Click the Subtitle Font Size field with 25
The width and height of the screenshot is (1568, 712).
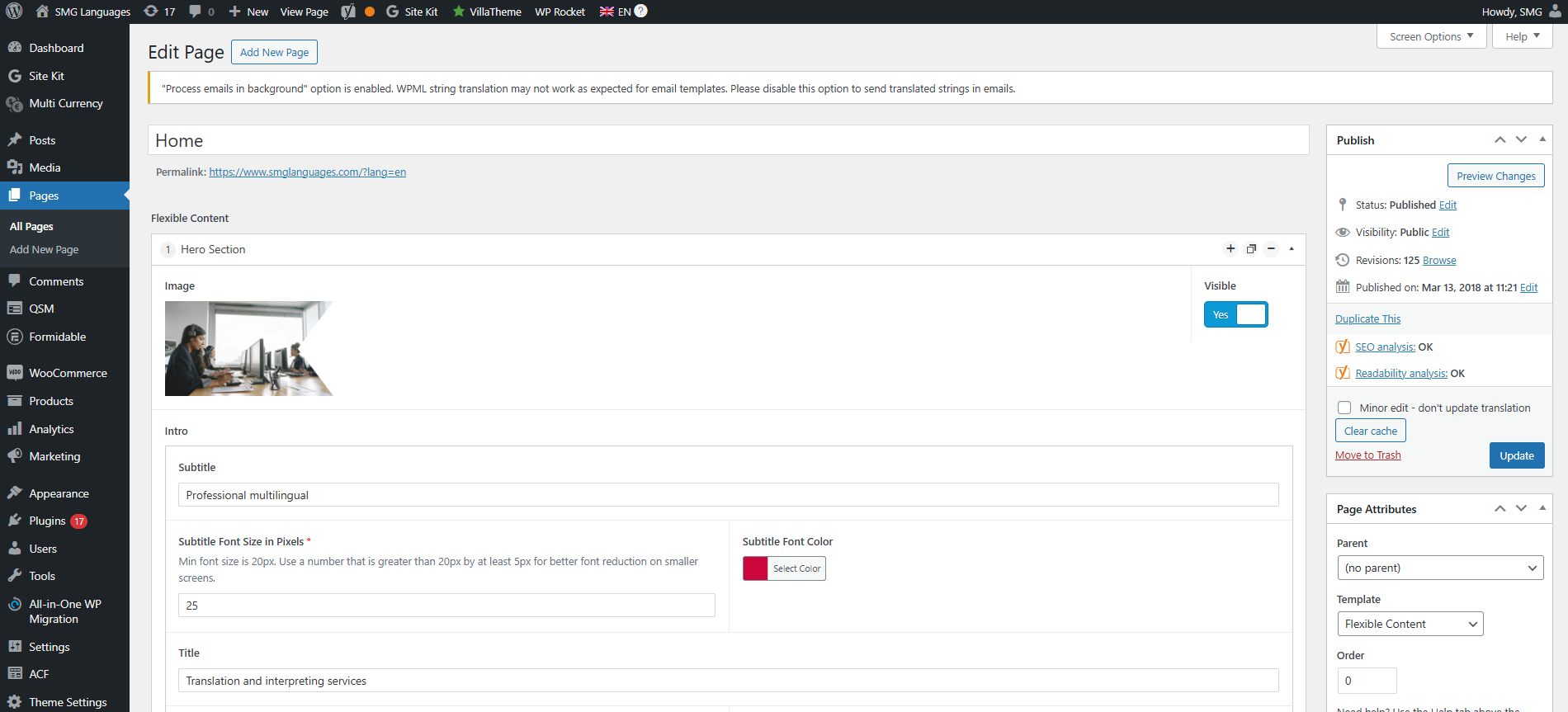[446, 605]
